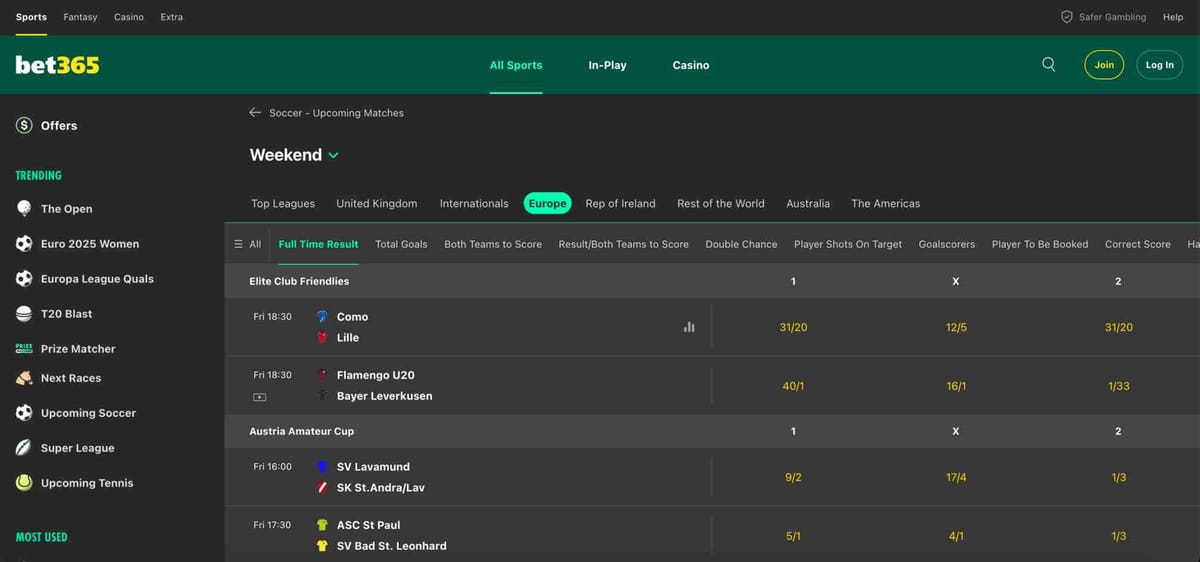Click the T20 Blast cricket icon
This screenshot has width=1200, height=562.
(x=24, y=313)
